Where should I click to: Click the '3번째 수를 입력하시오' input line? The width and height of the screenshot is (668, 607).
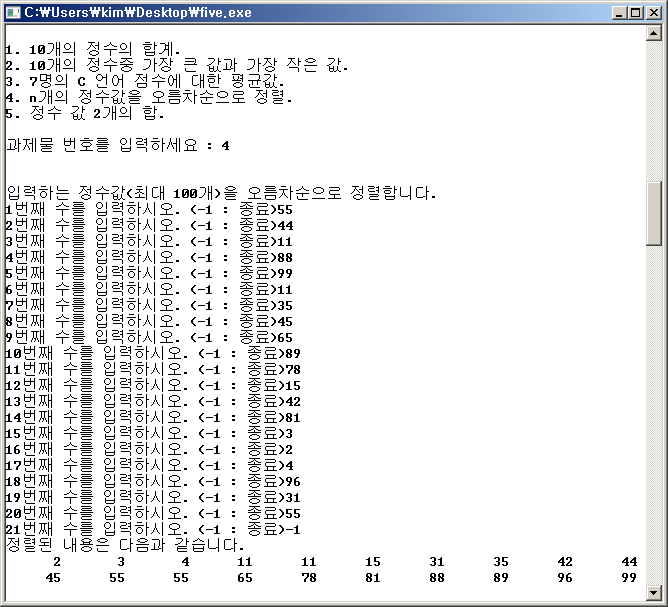[149, 242]
